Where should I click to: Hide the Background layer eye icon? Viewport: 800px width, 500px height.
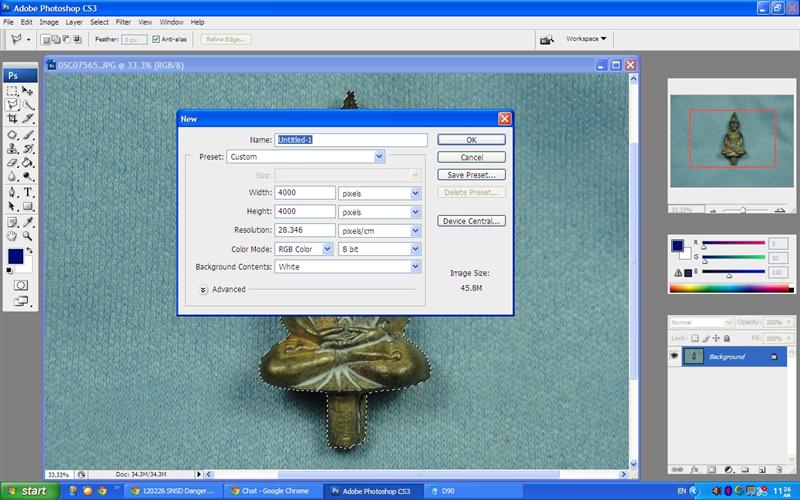click(675, 356)
